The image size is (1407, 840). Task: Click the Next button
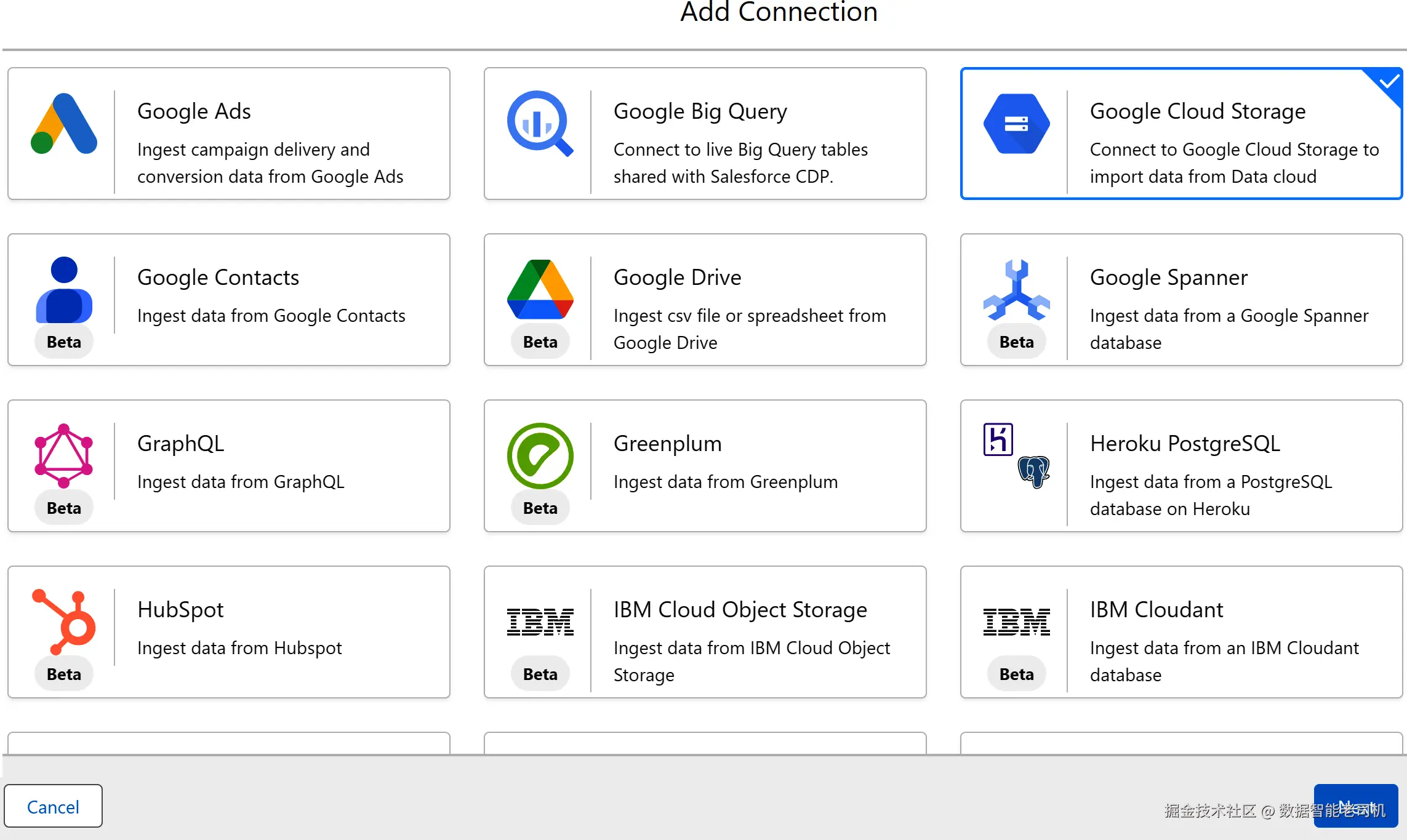click(1356, 806)
